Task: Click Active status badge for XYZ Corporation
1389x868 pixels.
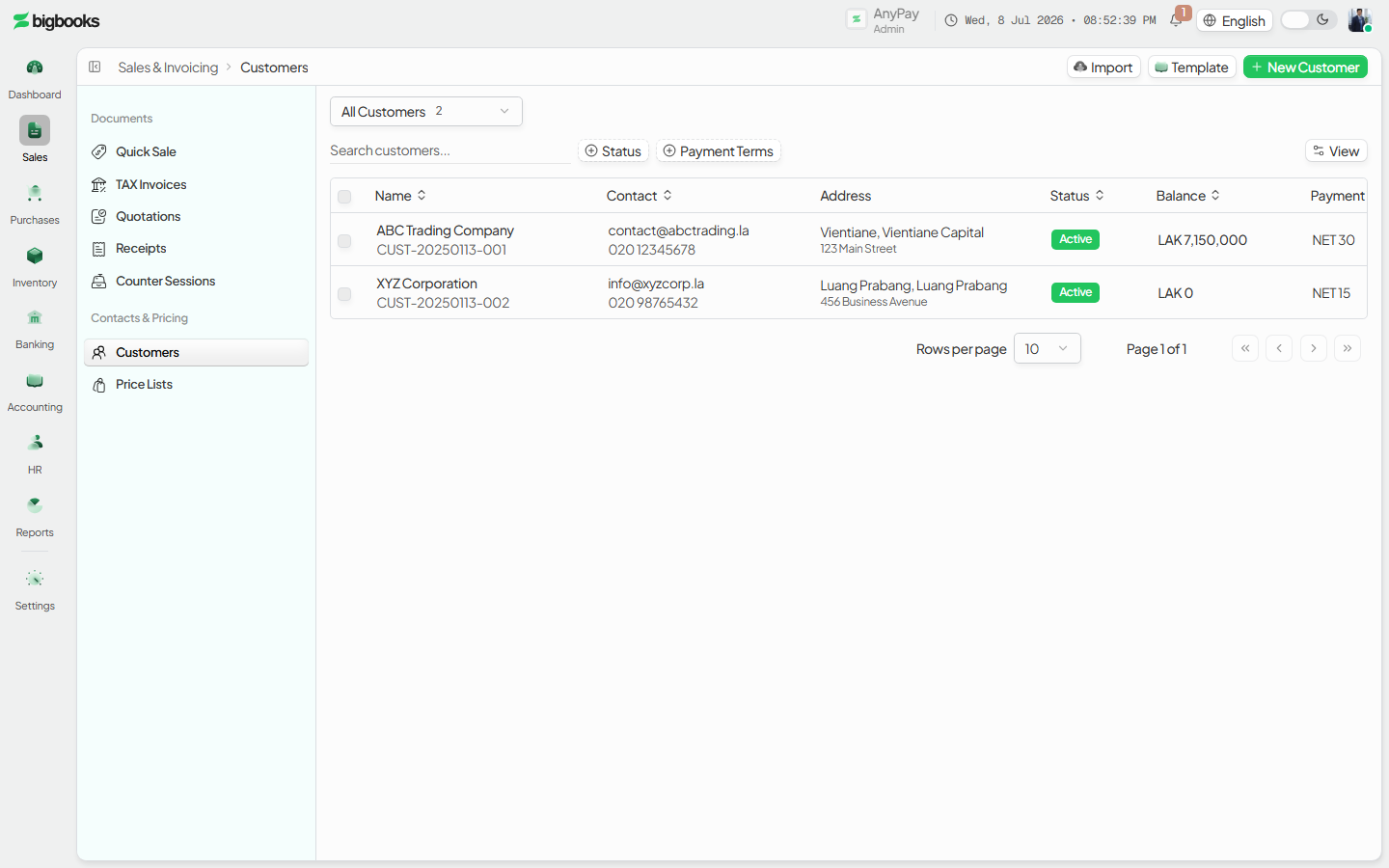Action: tap(1076, 292)
